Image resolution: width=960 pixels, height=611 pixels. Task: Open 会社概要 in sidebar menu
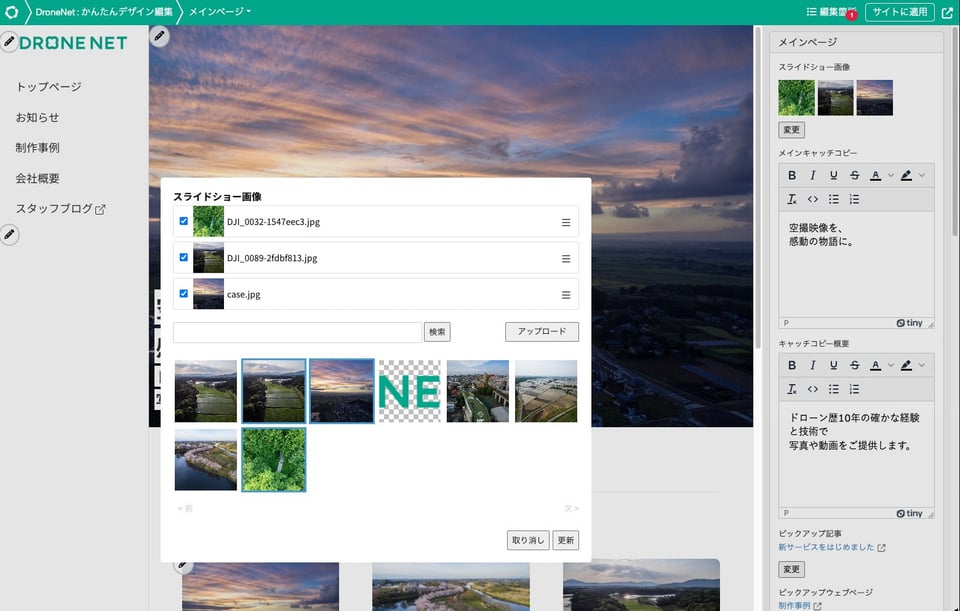click(x=37, y=178)
